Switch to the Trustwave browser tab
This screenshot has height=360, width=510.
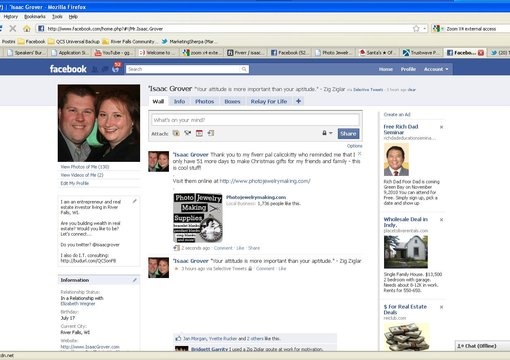pyautogui.click(x=422, y=53)
